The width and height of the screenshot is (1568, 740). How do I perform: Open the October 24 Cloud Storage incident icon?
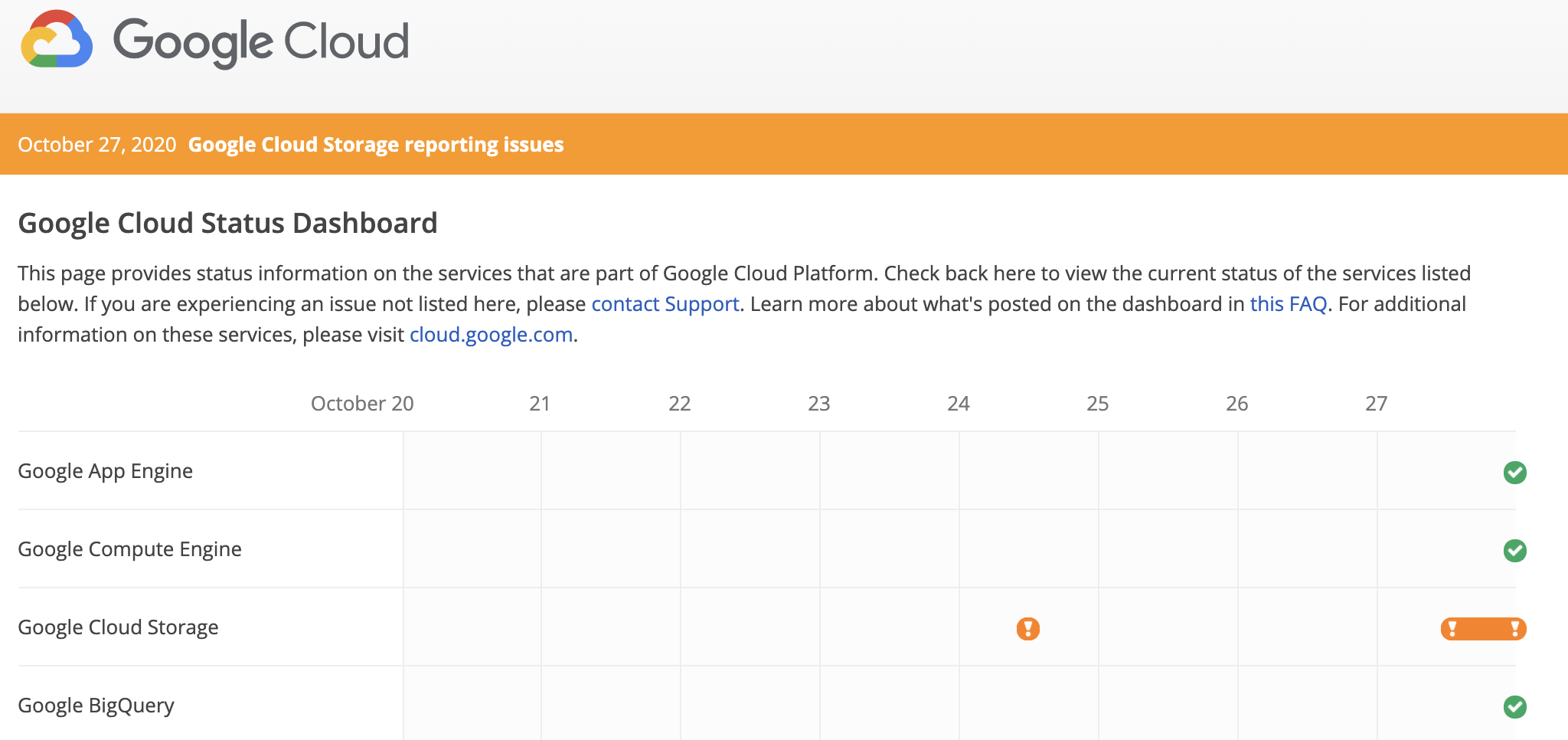point(1027,629)
